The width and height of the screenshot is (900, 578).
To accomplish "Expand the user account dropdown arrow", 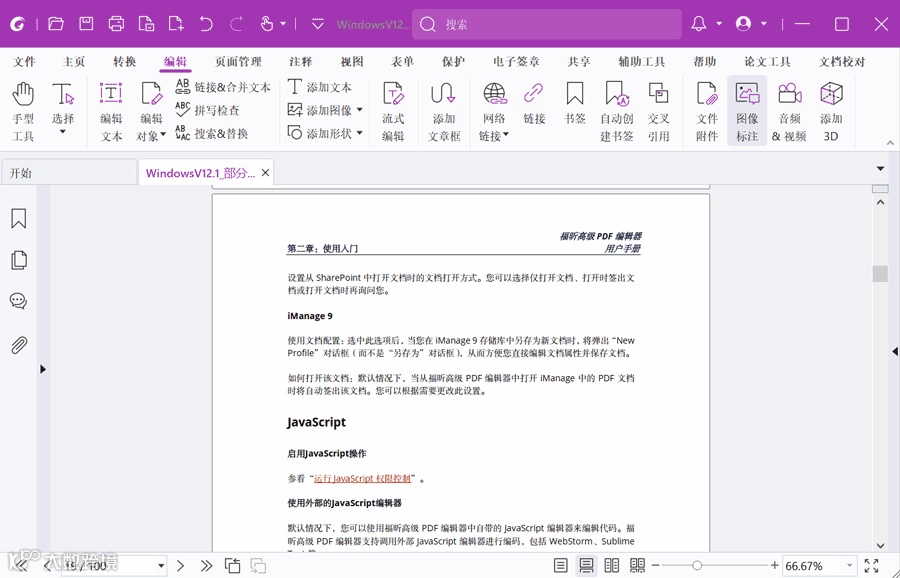I will (764, 24).
